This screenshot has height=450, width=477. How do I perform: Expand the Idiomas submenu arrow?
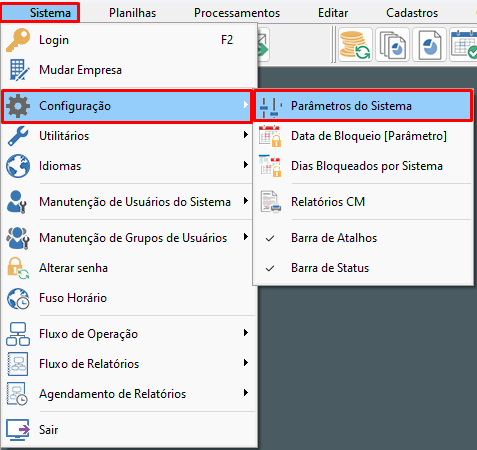click(246, 165)
